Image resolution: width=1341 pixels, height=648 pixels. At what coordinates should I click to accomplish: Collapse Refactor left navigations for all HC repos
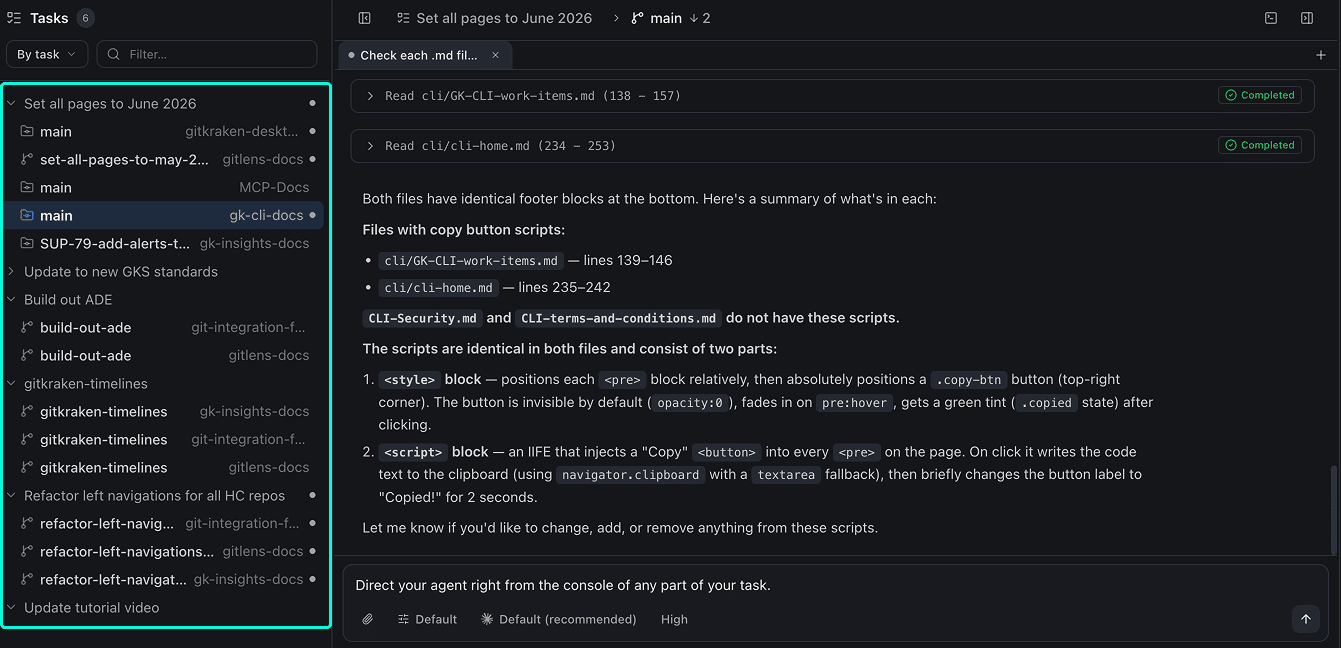tap(12, 495)
